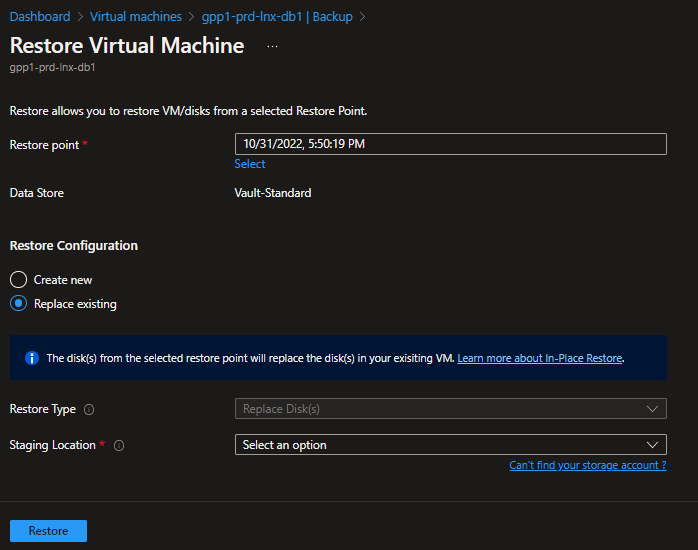The height and width of the screenshot is (550, 698).
Task: Open the Staging Location dropdown
Action: click(450, 445)
